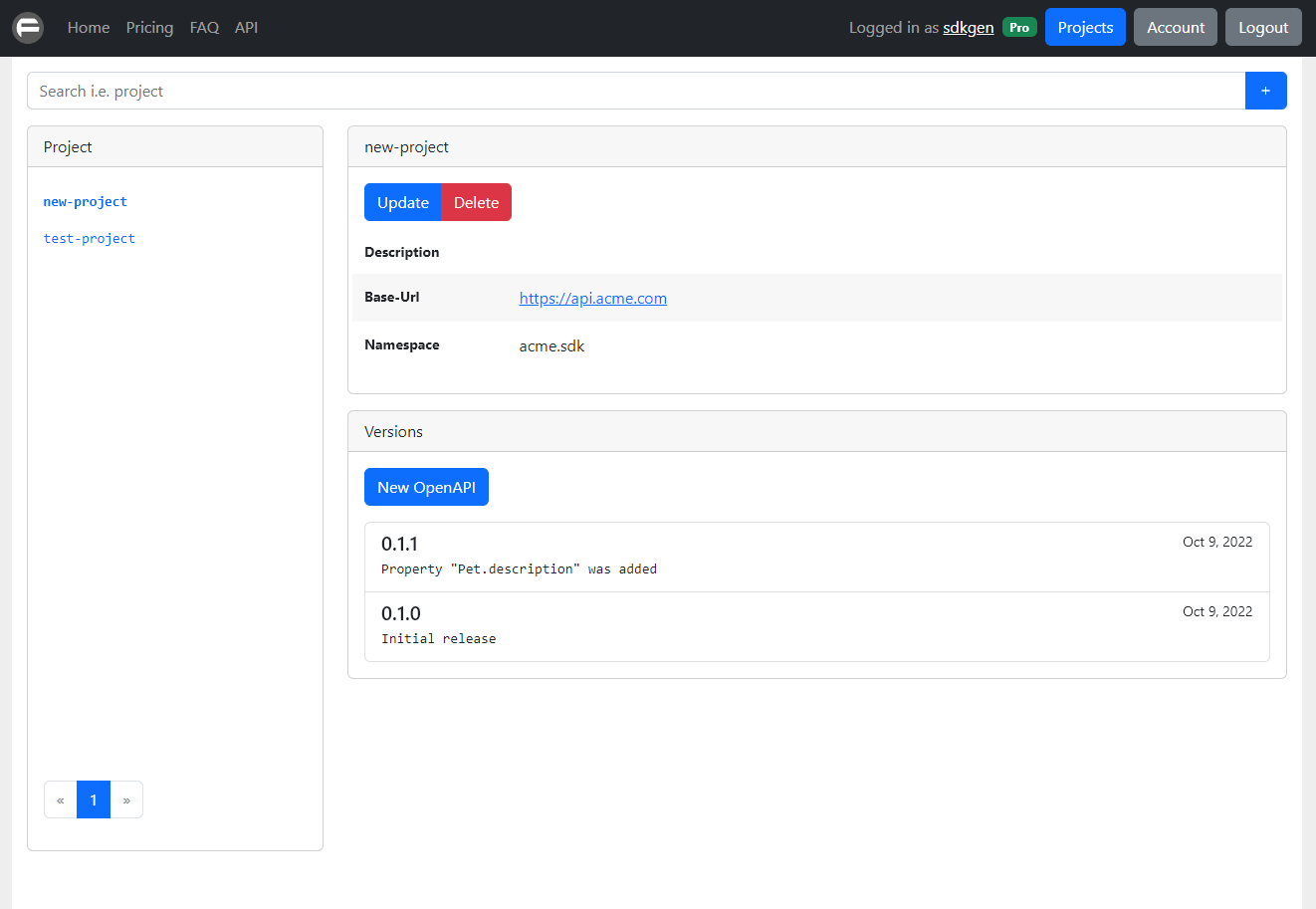Click the Oct 9, 2022 date of 0.1.0
Image resolution: width=1316 pixels, height=909 pixels.
(1217, 611)
